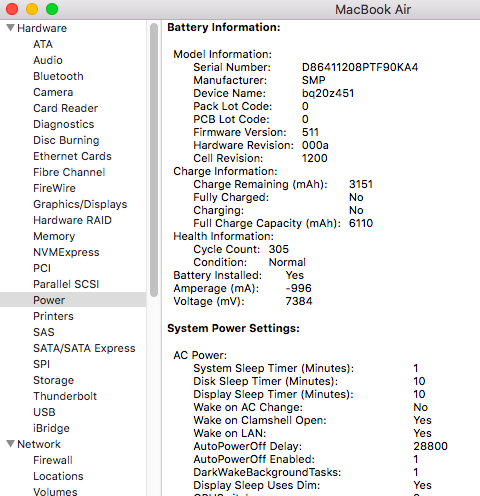Collapse the Network section triangle
This screenshot has height=496, width=480.
click(10, 444)
